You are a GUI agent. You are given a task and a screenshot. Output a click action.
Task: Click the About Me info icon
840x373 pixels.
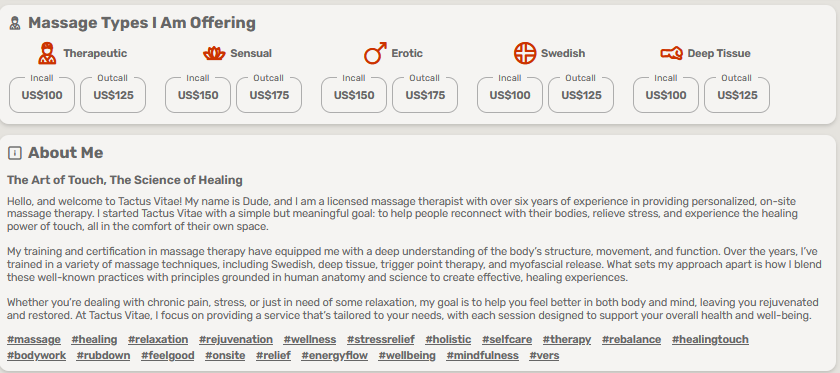coord(15,153)
